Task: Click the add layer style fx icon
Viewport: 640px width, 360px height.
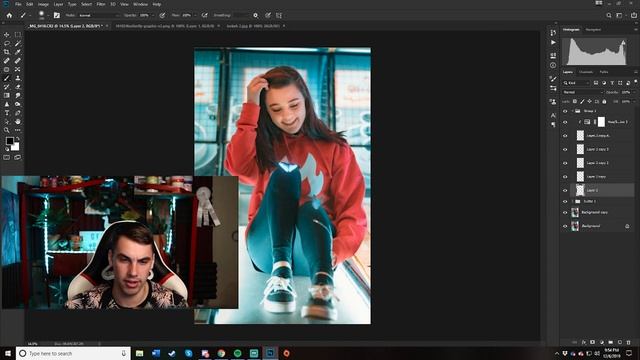Action: [584, 342]
